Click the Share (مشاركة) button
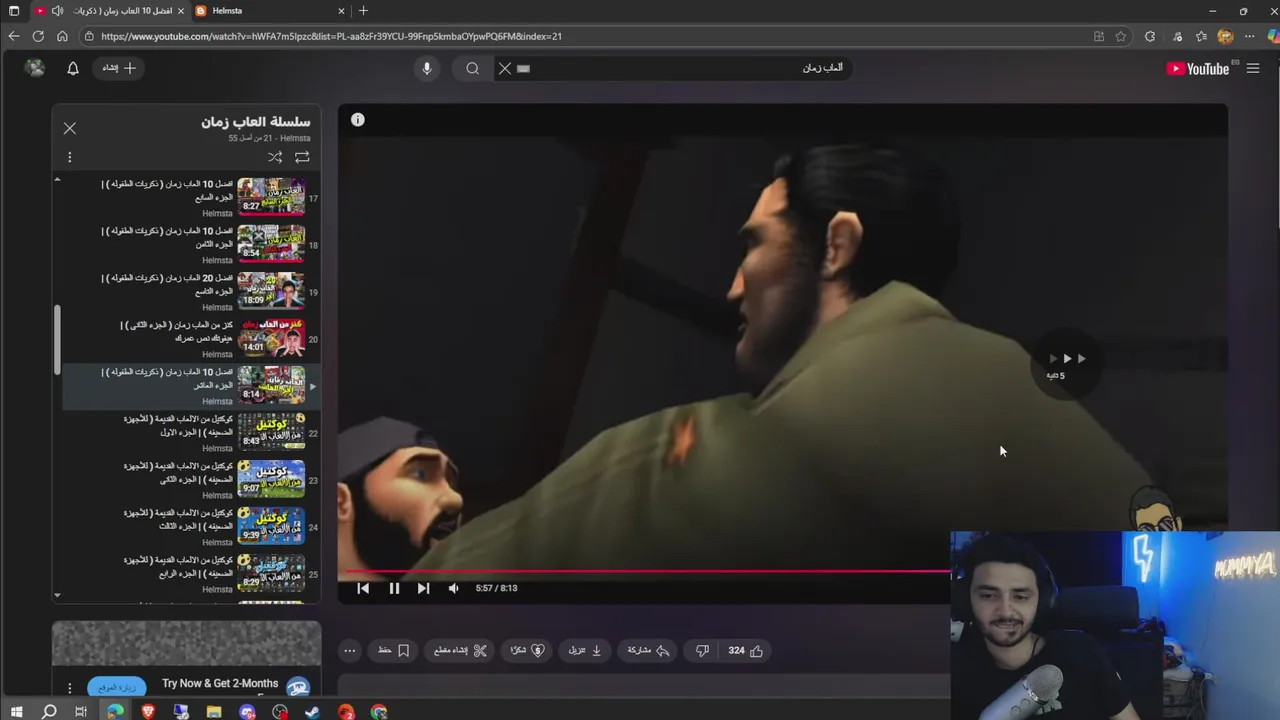 point(648,650)
